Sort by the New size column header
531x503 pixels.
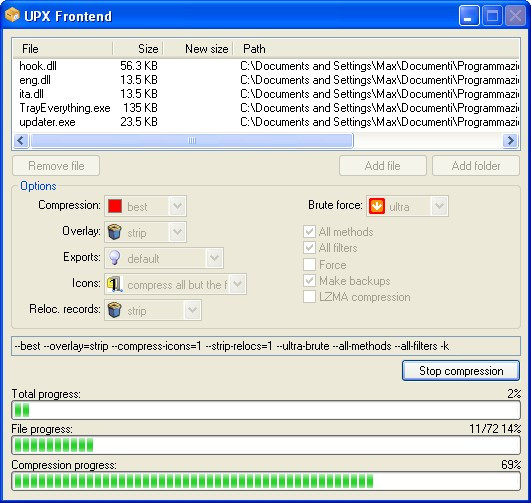tap(198, 49)
